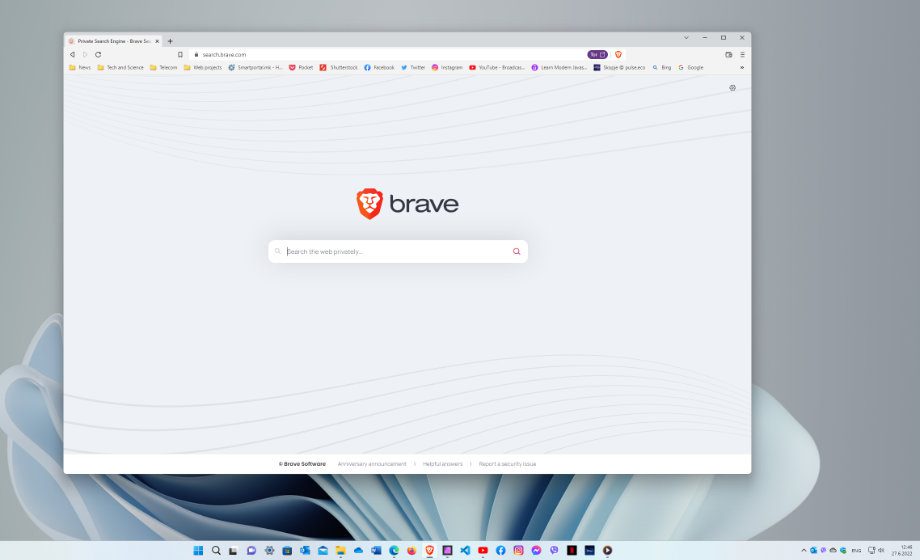
Task: Open Viber on the taskbar
Action: point(554,551)
